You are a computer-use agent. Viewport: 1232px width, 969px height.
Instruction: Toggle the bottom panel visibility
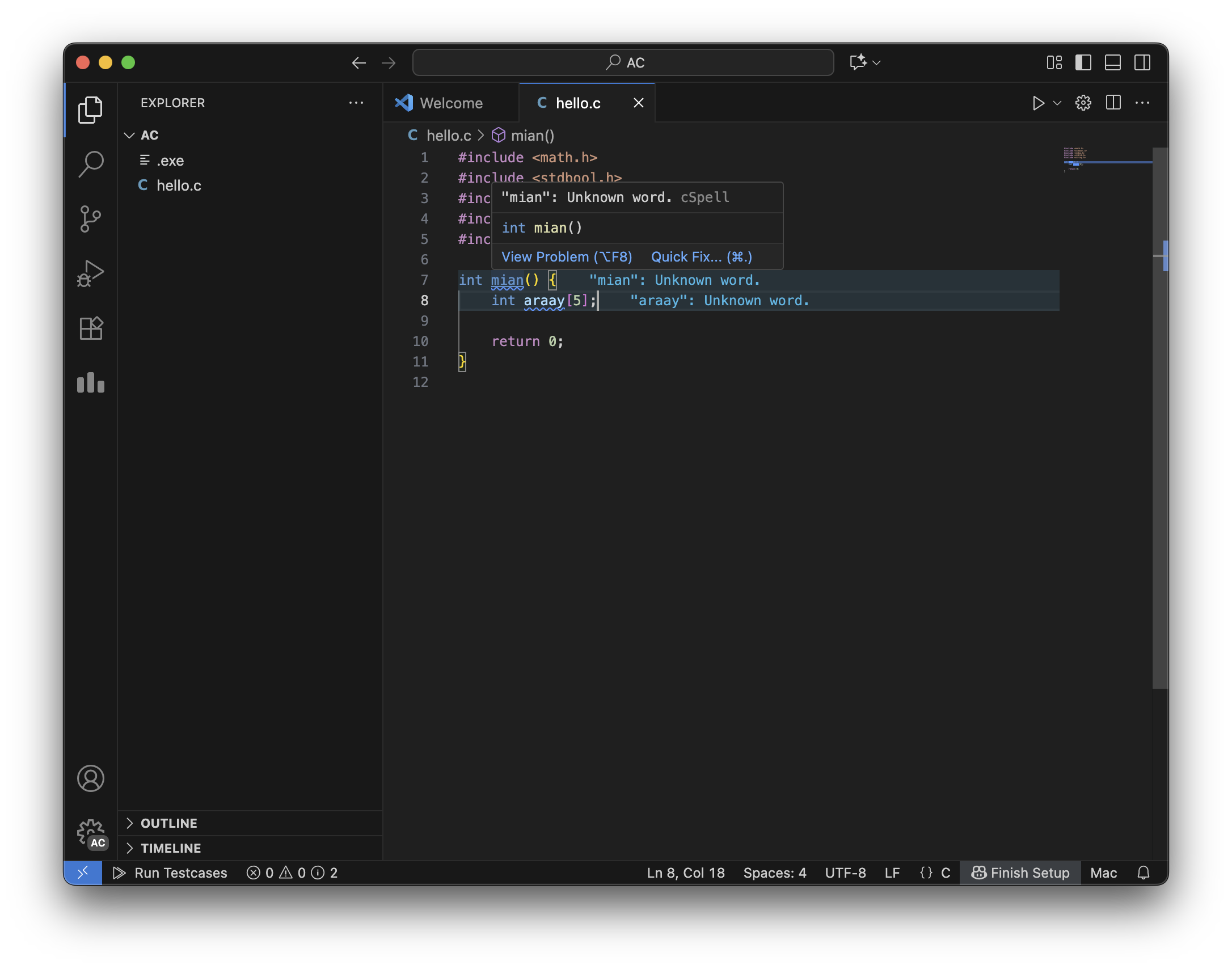point(1112,62)
